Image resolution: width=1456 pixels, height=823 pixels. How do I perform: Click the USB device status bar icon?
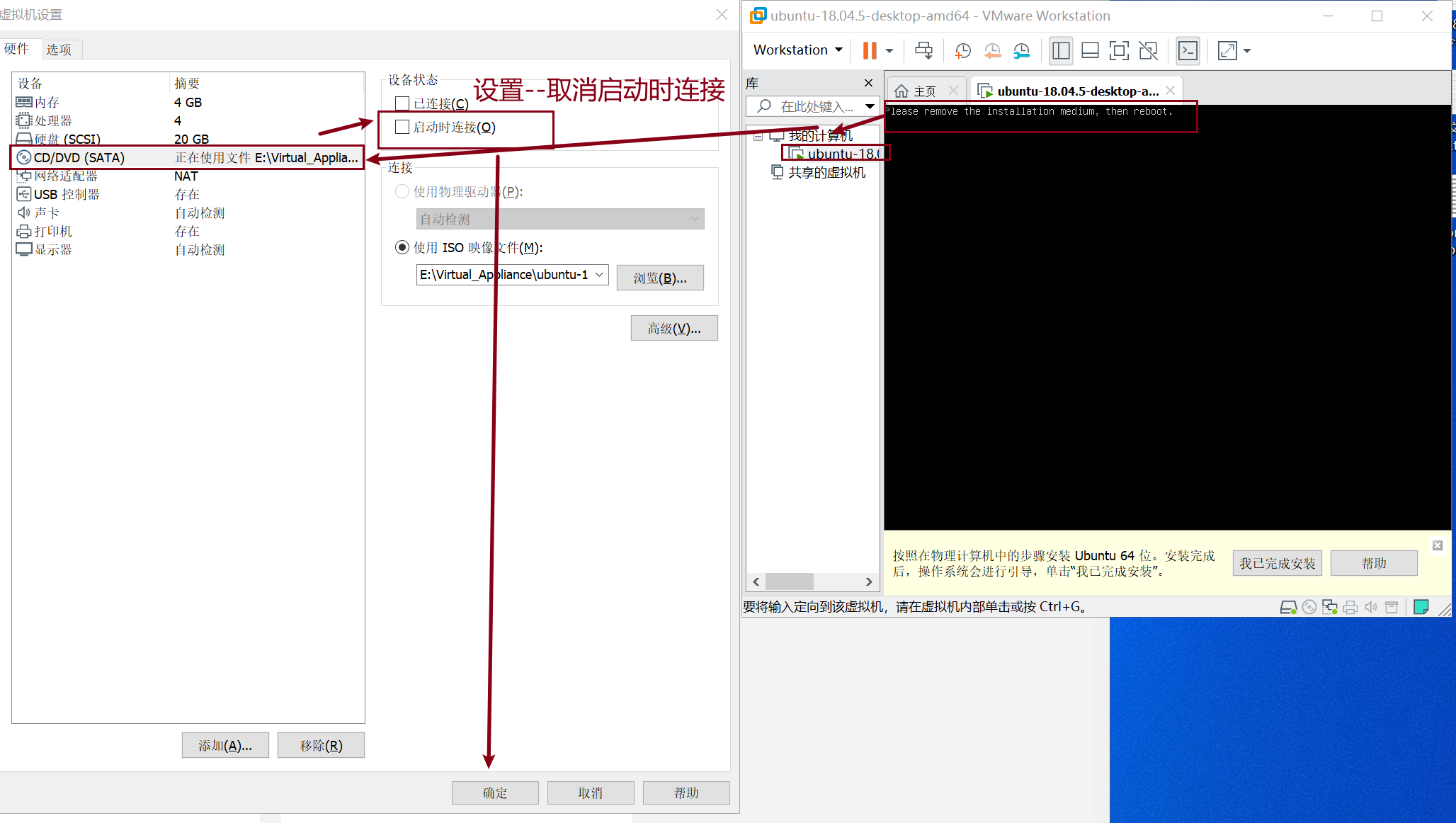point(1392,607)
